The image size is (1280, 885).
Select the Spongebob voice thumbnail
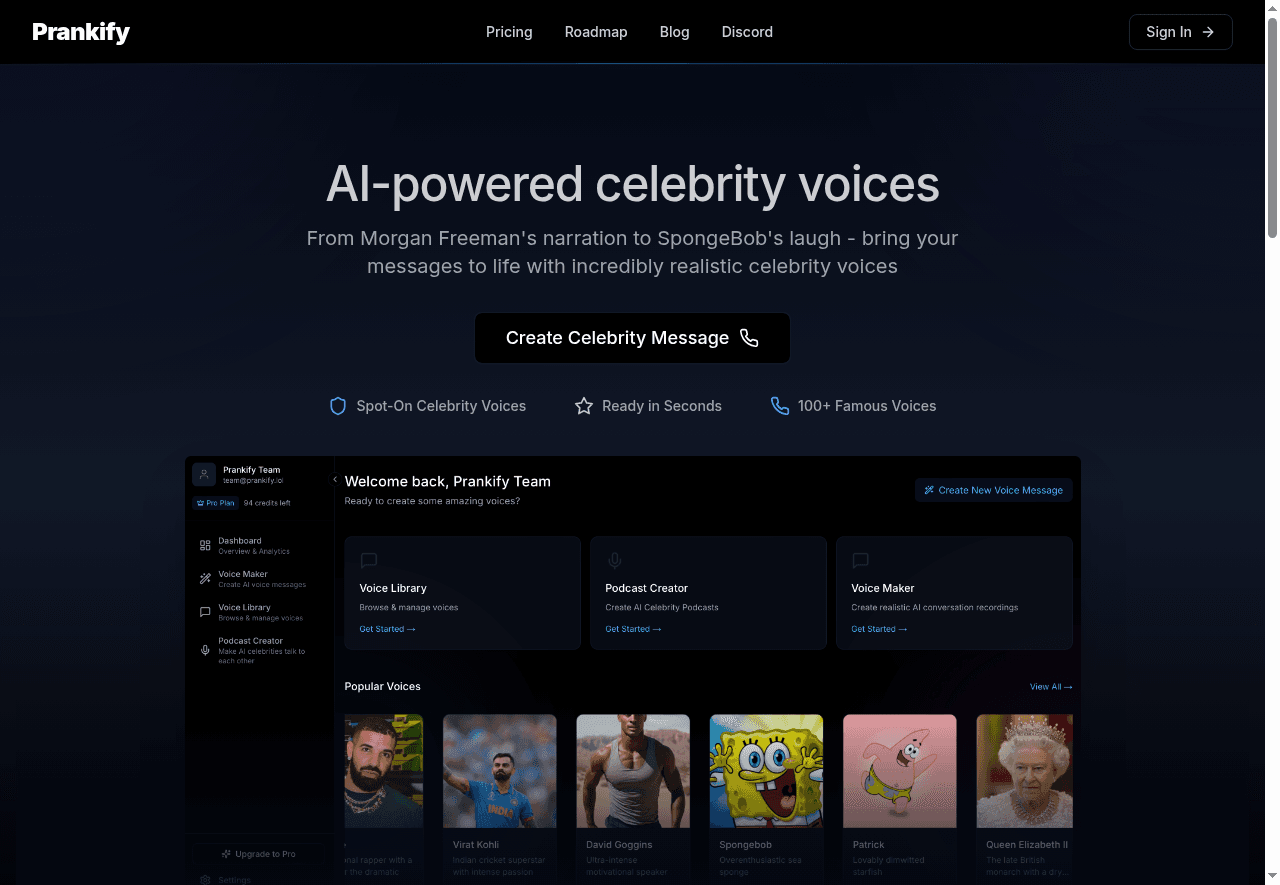tap(766, 771)
